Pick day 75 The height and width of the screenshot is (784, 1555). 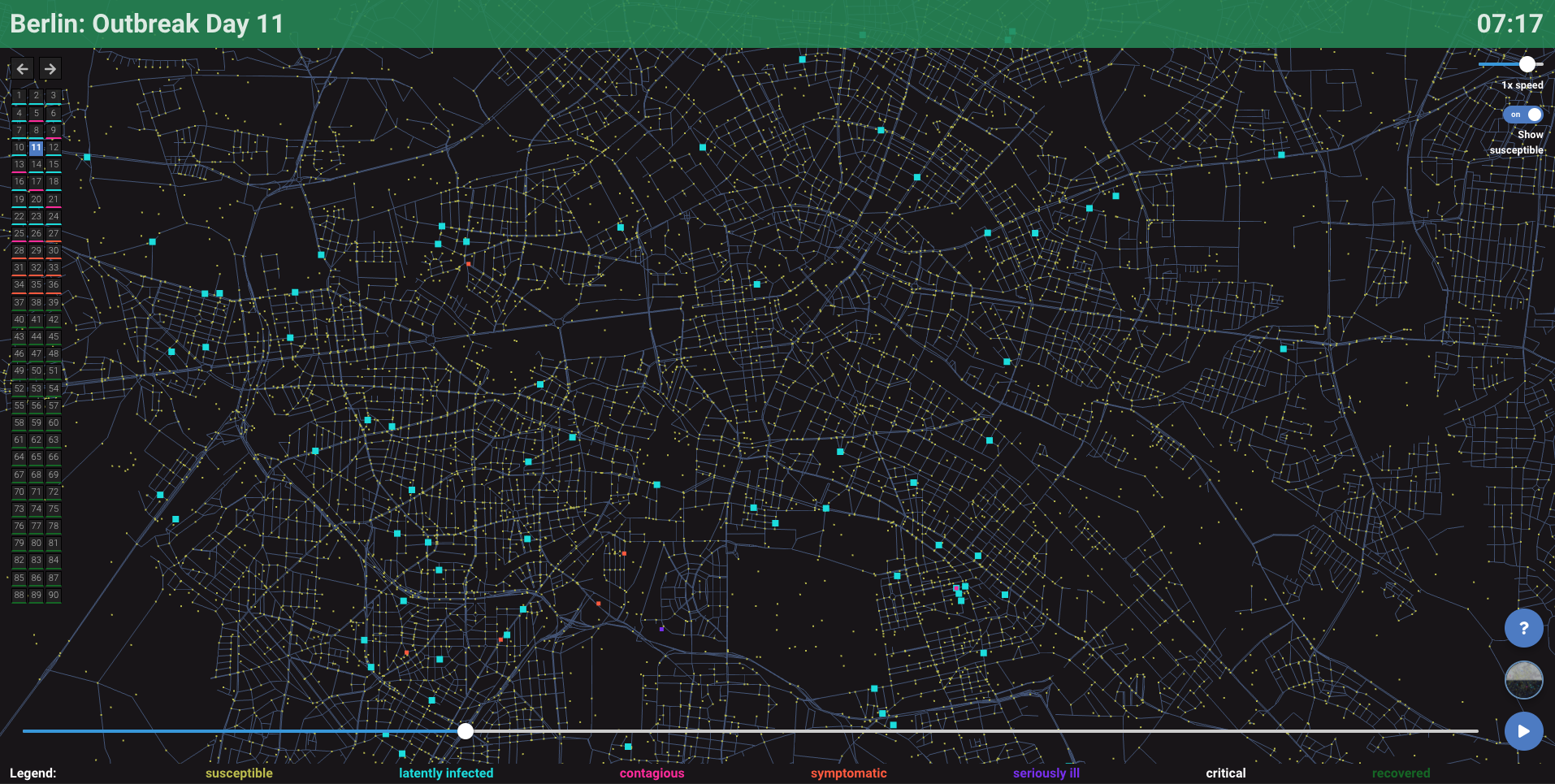pos(54,509)
